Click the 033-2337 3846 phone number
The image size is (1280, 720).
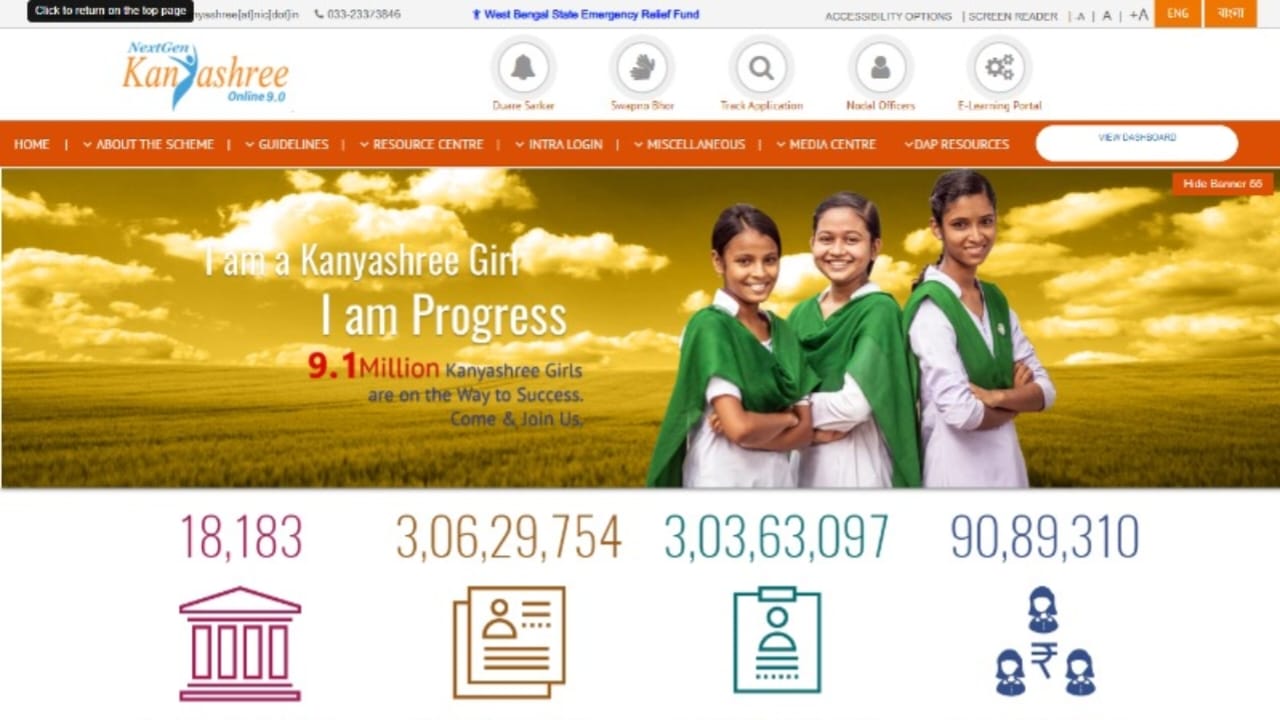357,15
